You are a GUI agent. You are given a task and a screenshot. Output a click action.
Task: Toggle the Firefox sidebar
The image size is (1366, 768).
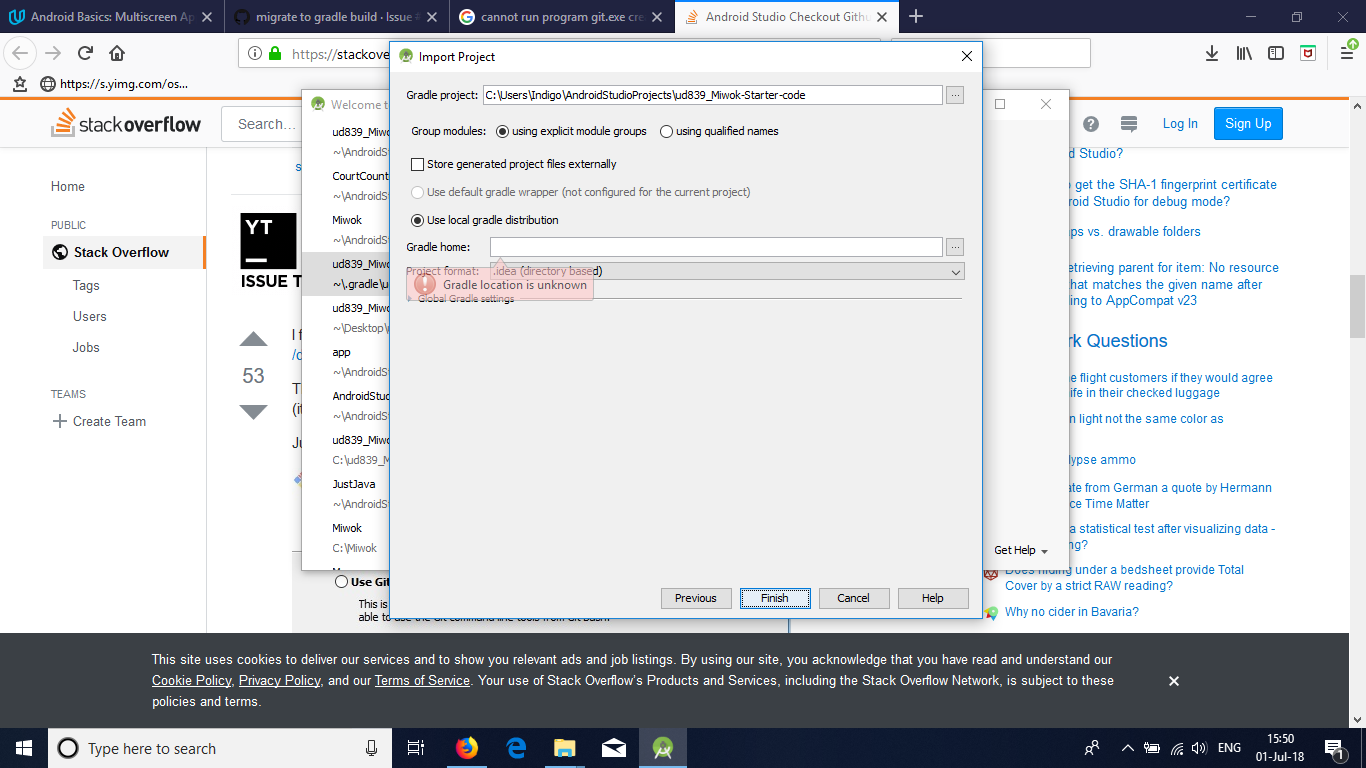(1276, 53)
